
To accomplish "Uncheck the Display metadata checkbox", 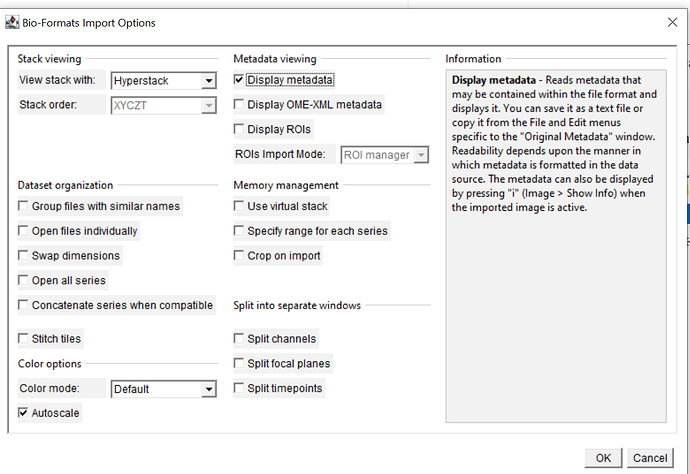I will click(x=239, y=80).
